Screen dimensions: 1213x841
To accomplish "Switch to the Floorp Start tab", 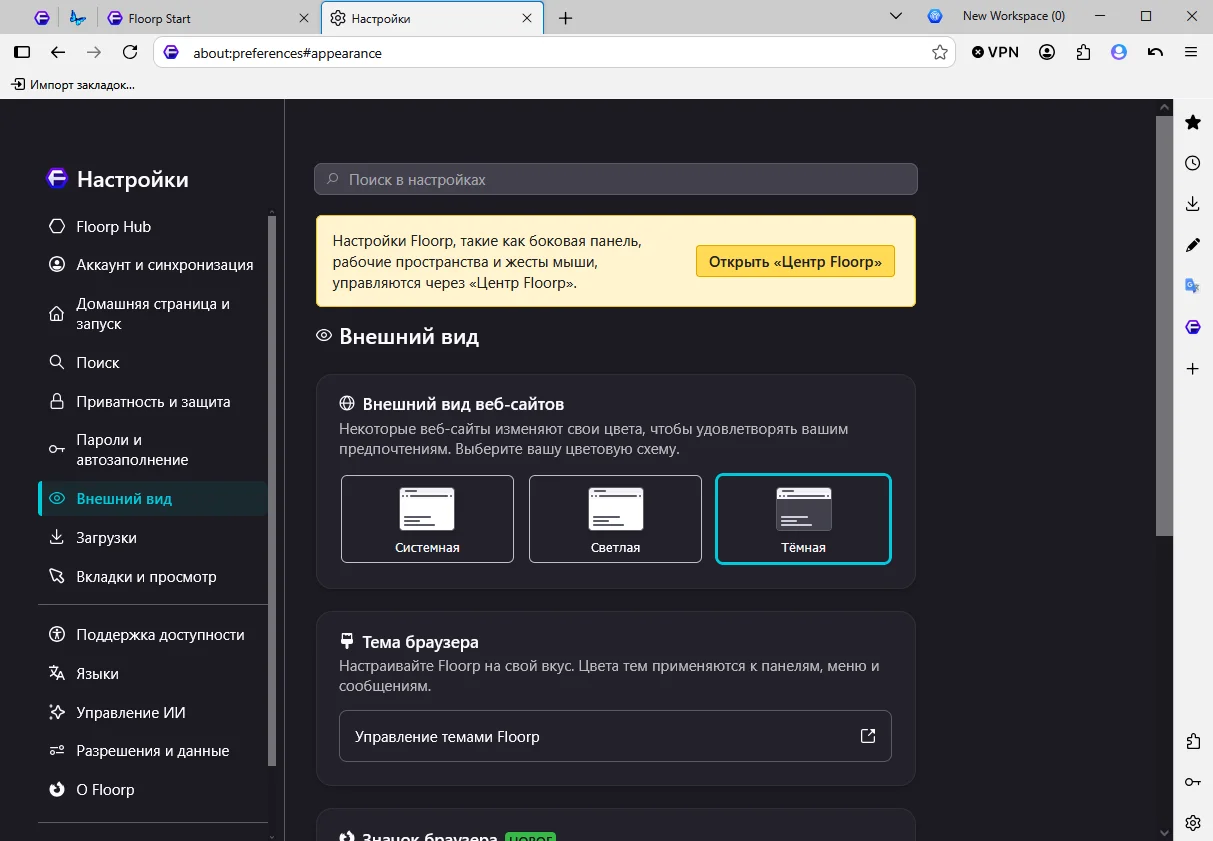I will pos(208,18).
